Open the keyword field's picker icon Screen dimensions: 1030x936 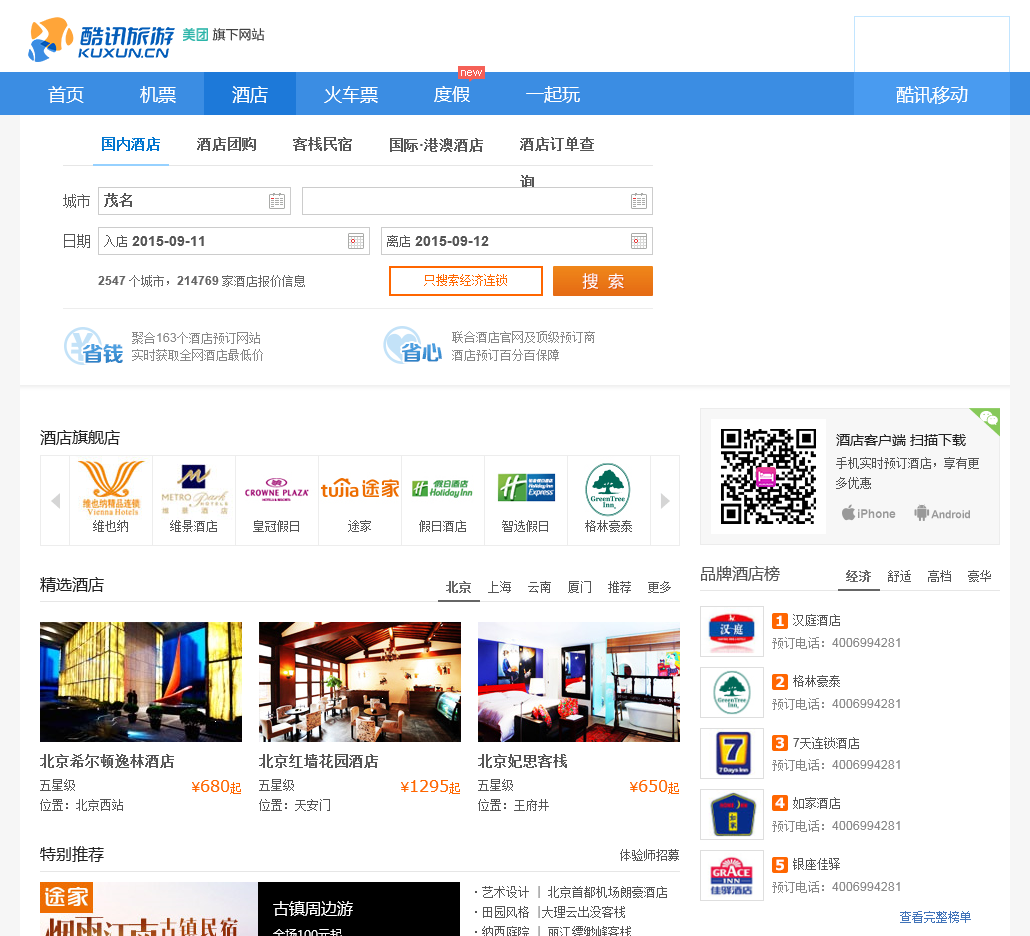point(638,201)
